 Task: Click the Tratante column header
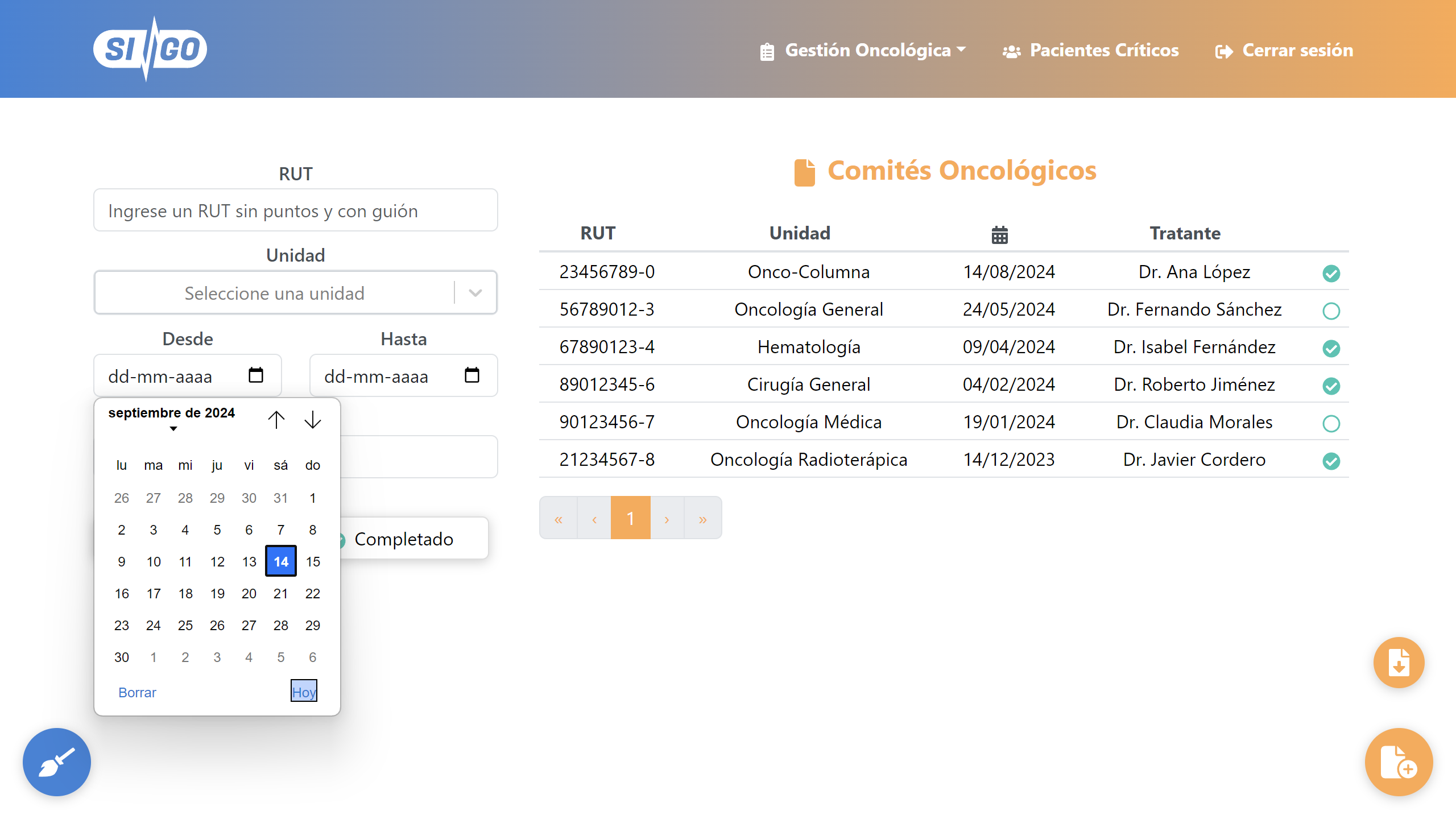tap(1185, 233)
